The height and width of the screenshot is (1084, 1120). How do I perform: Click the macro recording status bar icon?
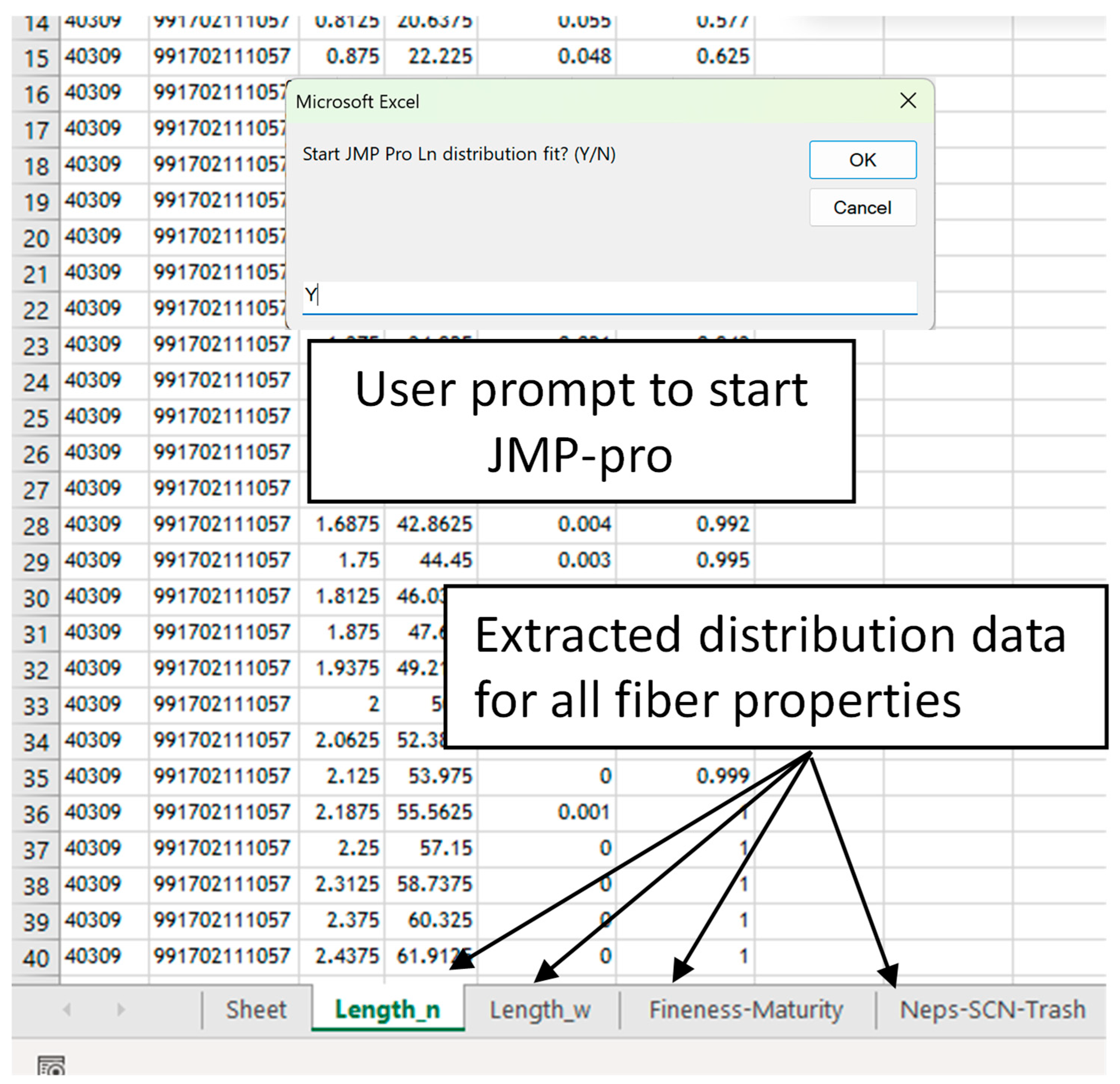(51, 1066)
